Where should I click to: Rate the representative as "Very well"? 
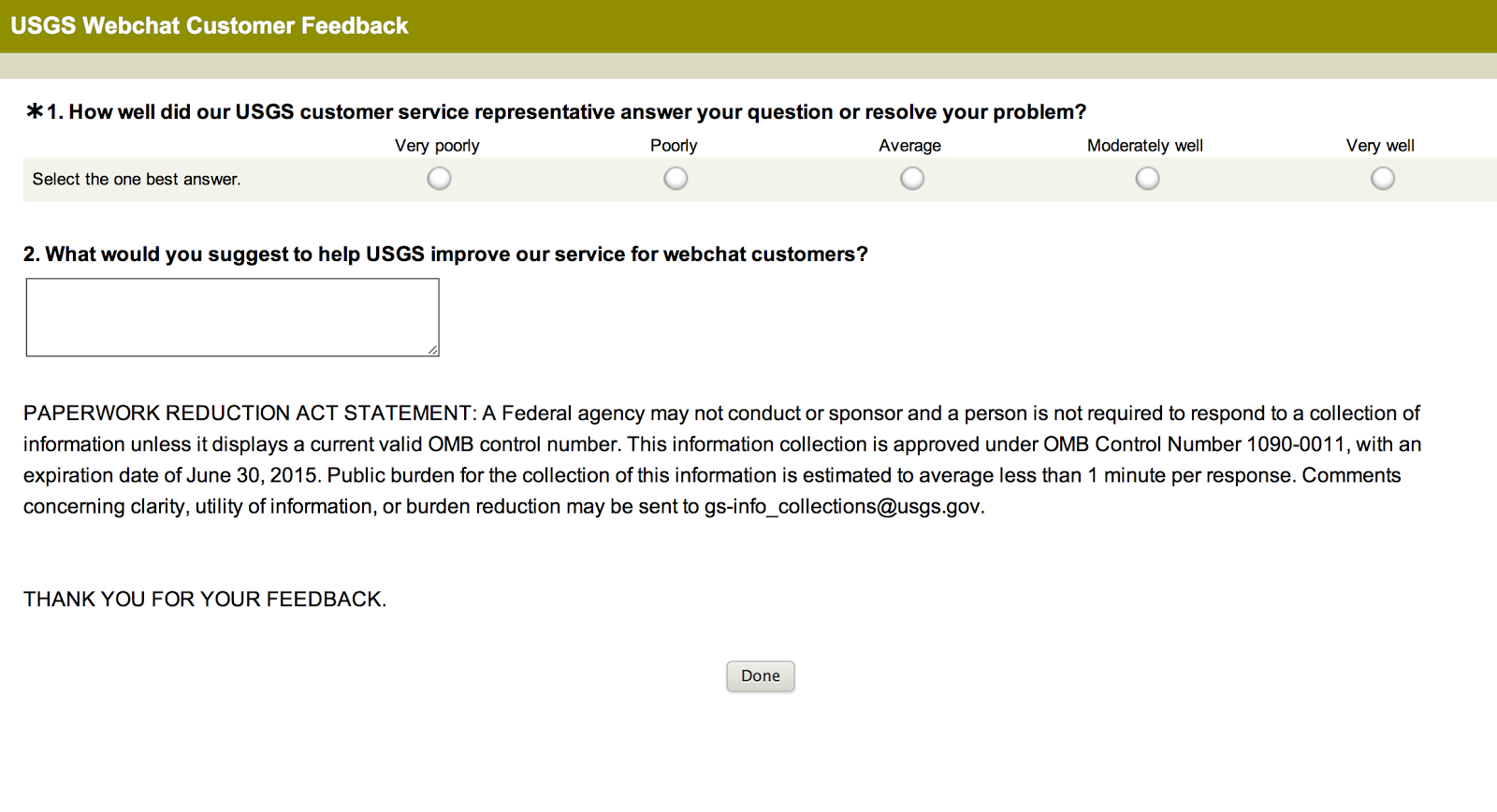(1382, 179)
